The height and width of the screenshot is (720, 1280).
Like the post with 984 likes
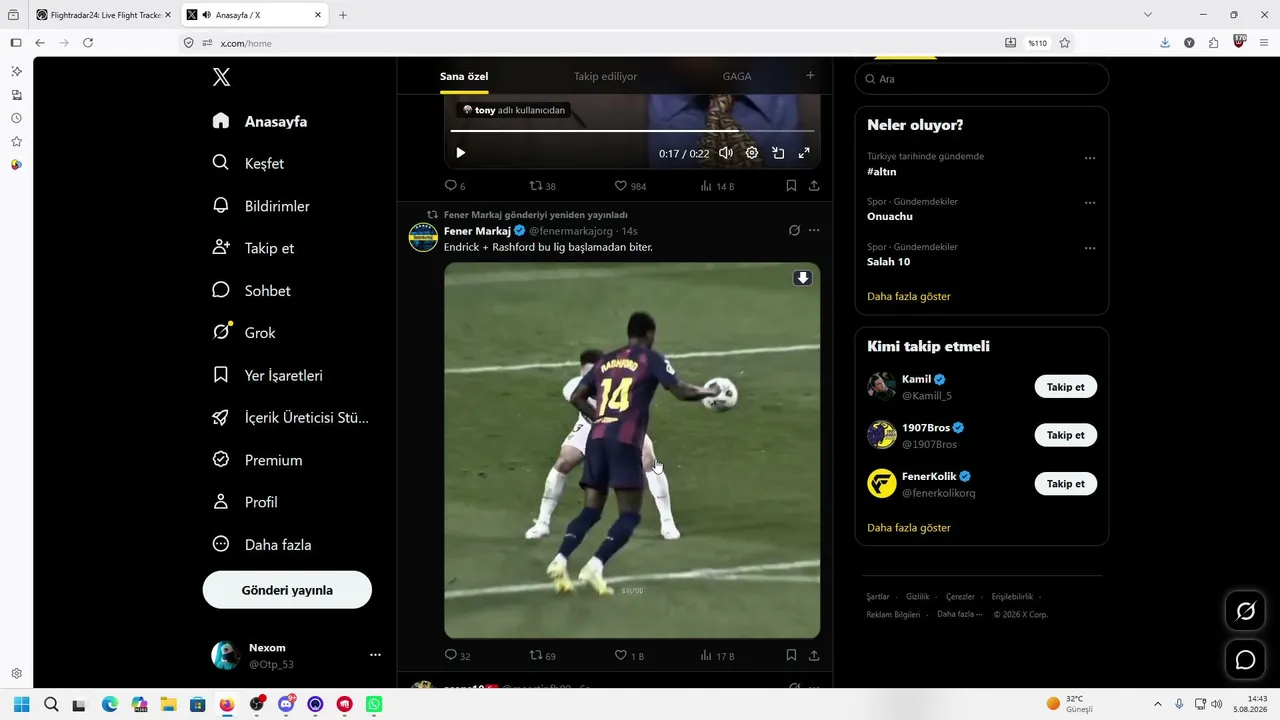point(630,186)
